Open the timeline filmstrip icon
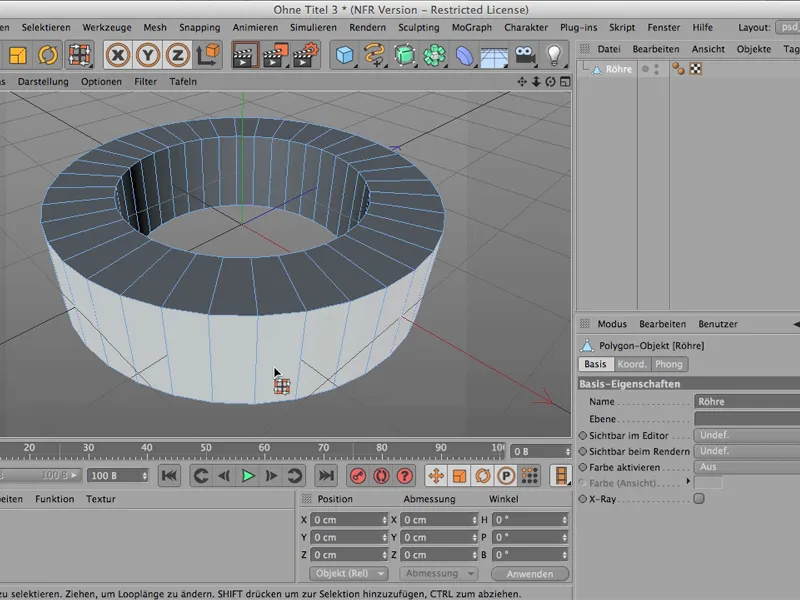The image size is (800, 600). [x=561, y=476]
